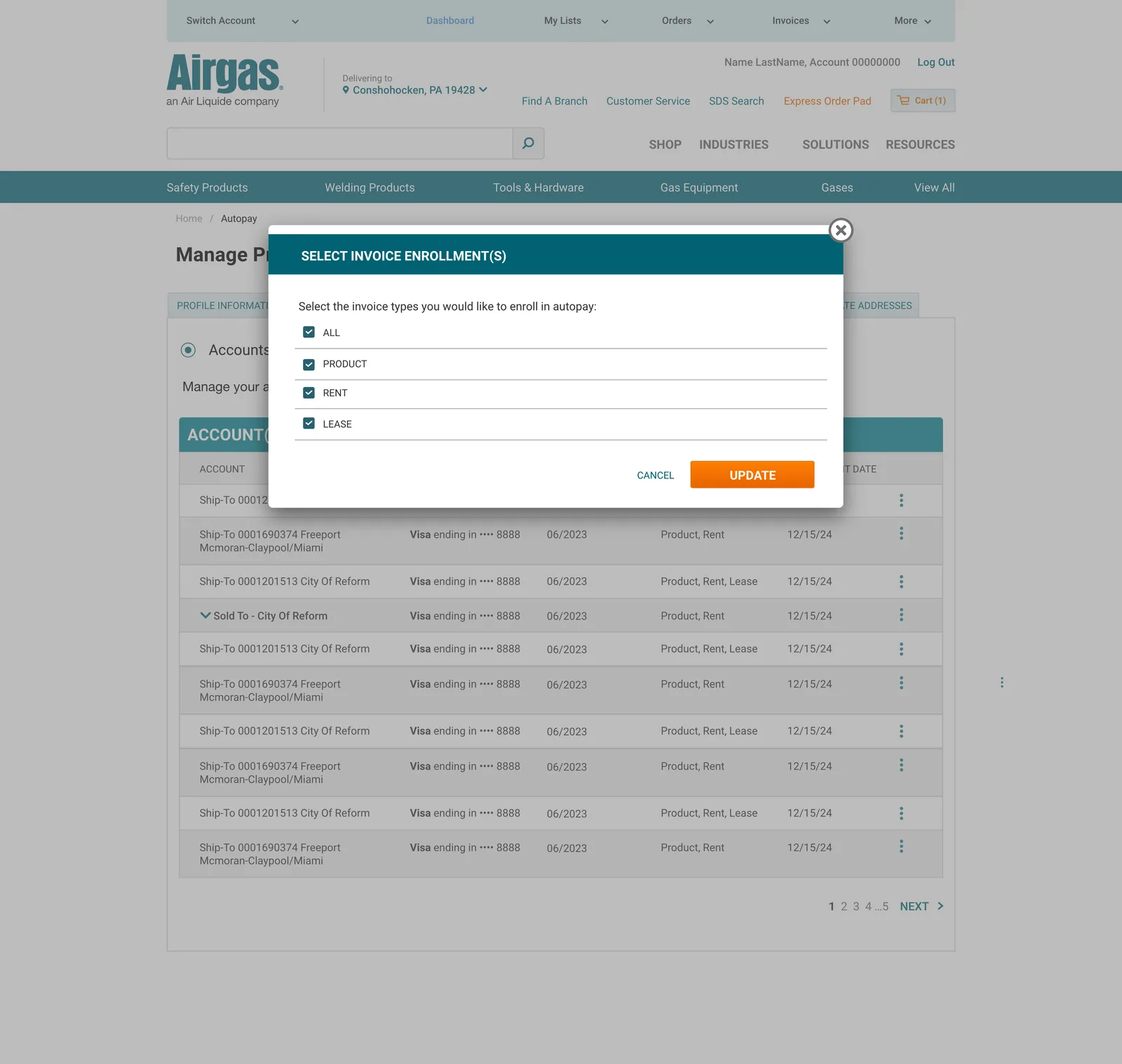Click the Log Out link

935,62
